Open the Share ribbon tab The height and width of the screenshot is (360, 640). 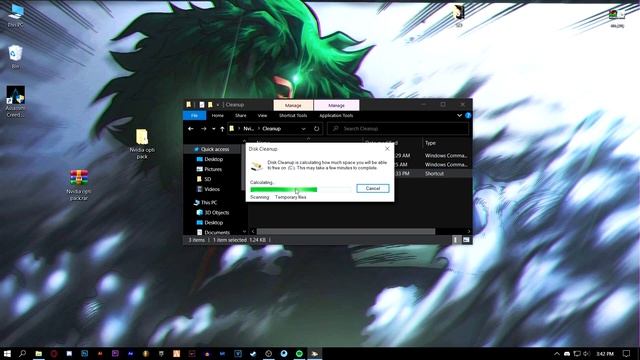pyautogui.click(x=240, y=116)
